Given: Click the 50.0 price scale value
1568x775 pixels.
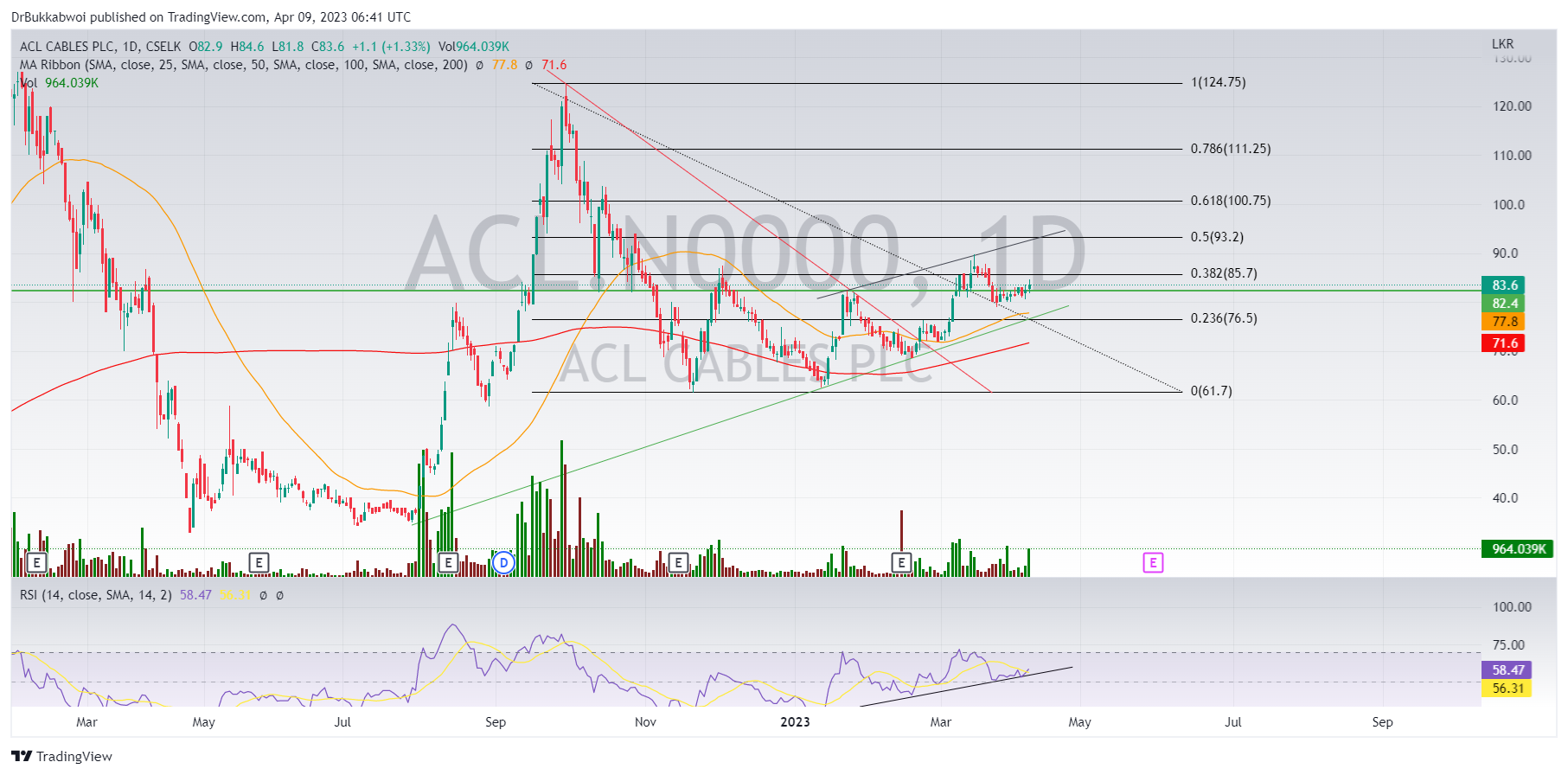Looking at the screenshot, I should [x=1505, y=450].
